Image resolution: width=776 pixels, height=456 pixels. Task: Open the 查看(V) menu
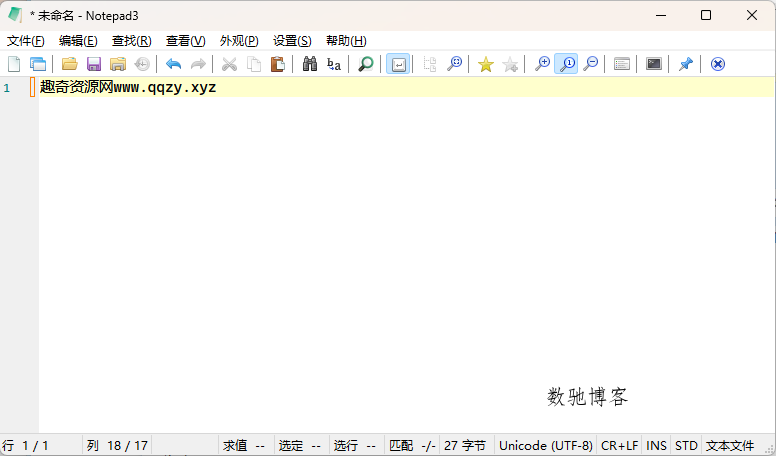pos(186,41)
